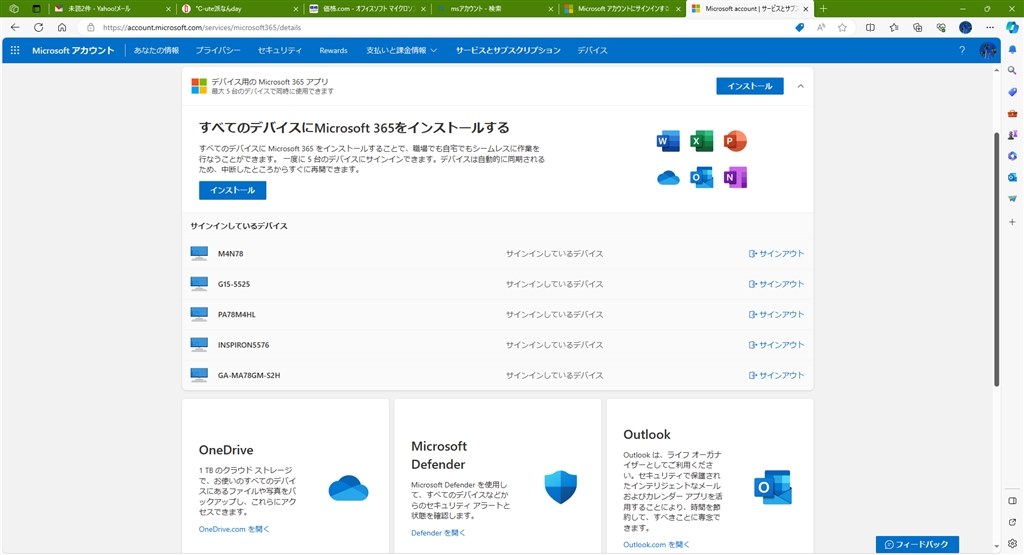The image size is (1024, 555).
Task: Click the Outlook icon in install banner
Action: tap(701, 177)
